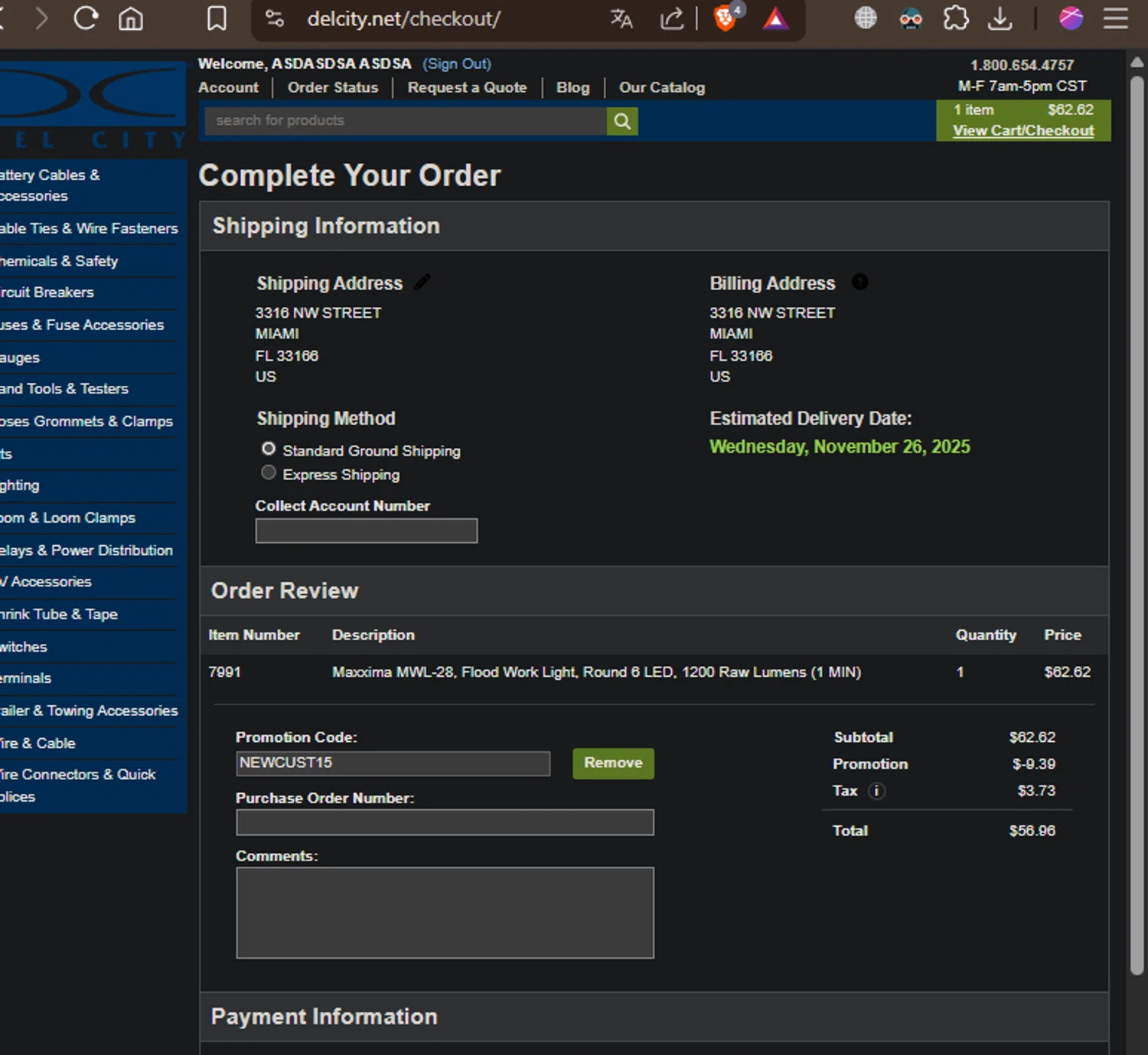
Task: Open the browser hamburger menu
Action: pos(1116,18)
